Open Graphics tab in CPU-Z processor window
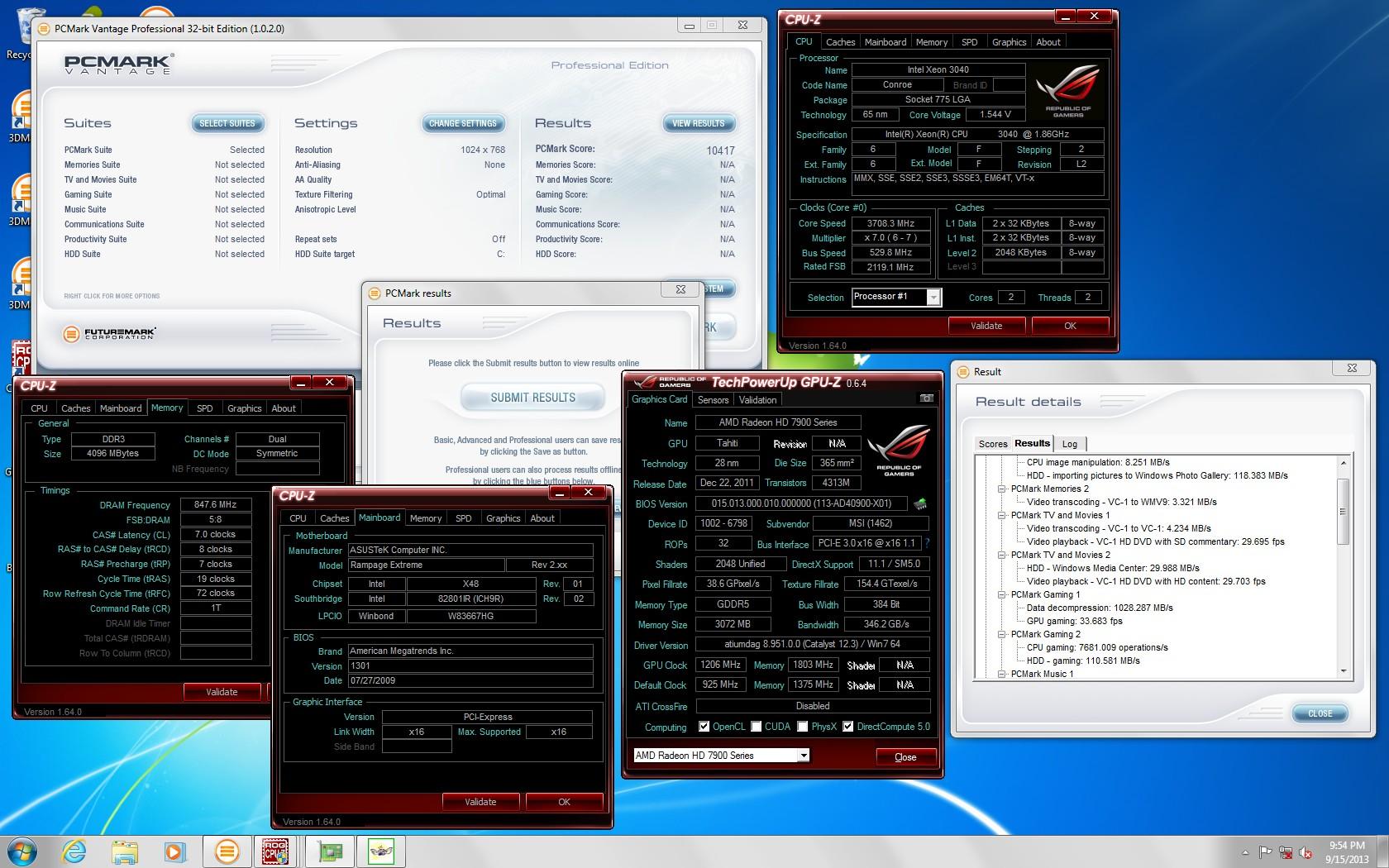Screen dimensions: 1389x868 point(1009,42)
